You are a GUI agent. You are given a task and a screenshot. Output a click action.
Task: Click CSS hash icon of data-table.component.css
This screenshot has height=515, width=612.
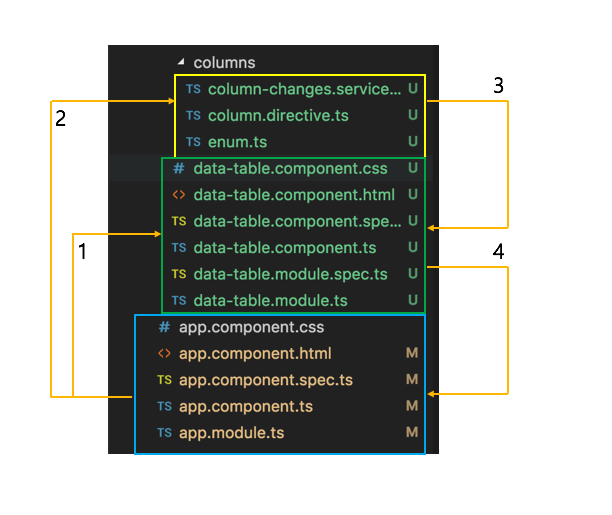(x=179, y=168)
